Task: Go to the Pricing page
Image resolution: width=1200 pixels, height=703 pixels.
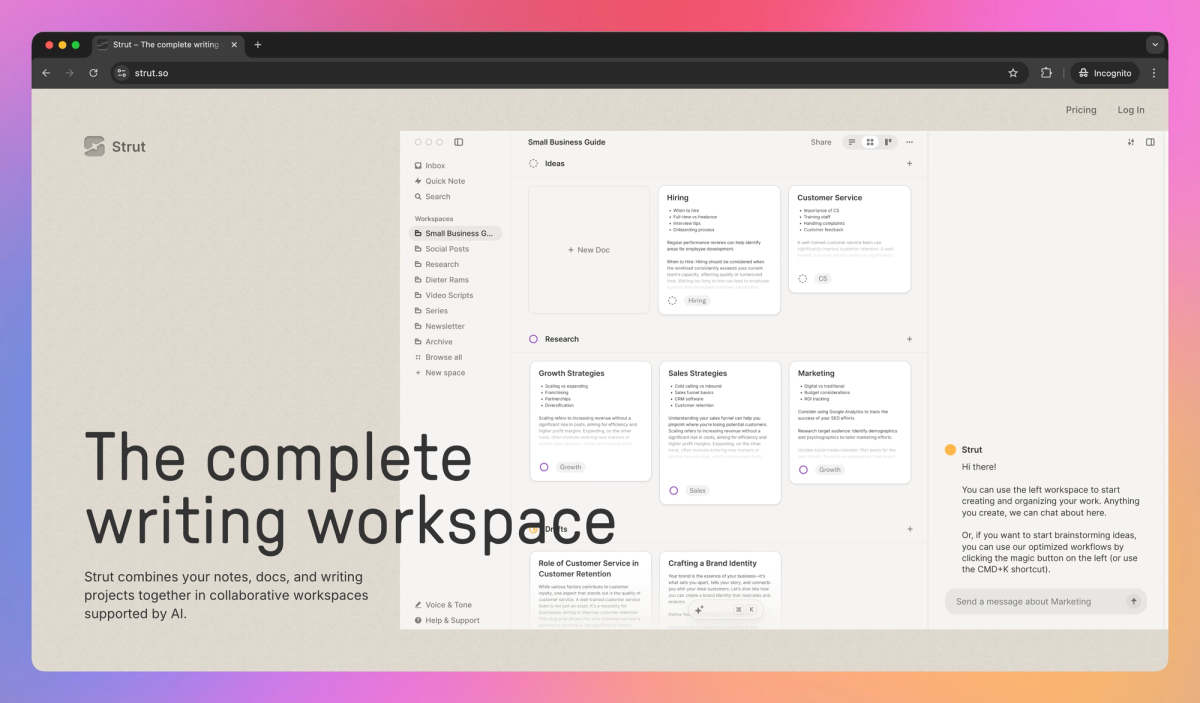Action: [x=1081, y=110]
